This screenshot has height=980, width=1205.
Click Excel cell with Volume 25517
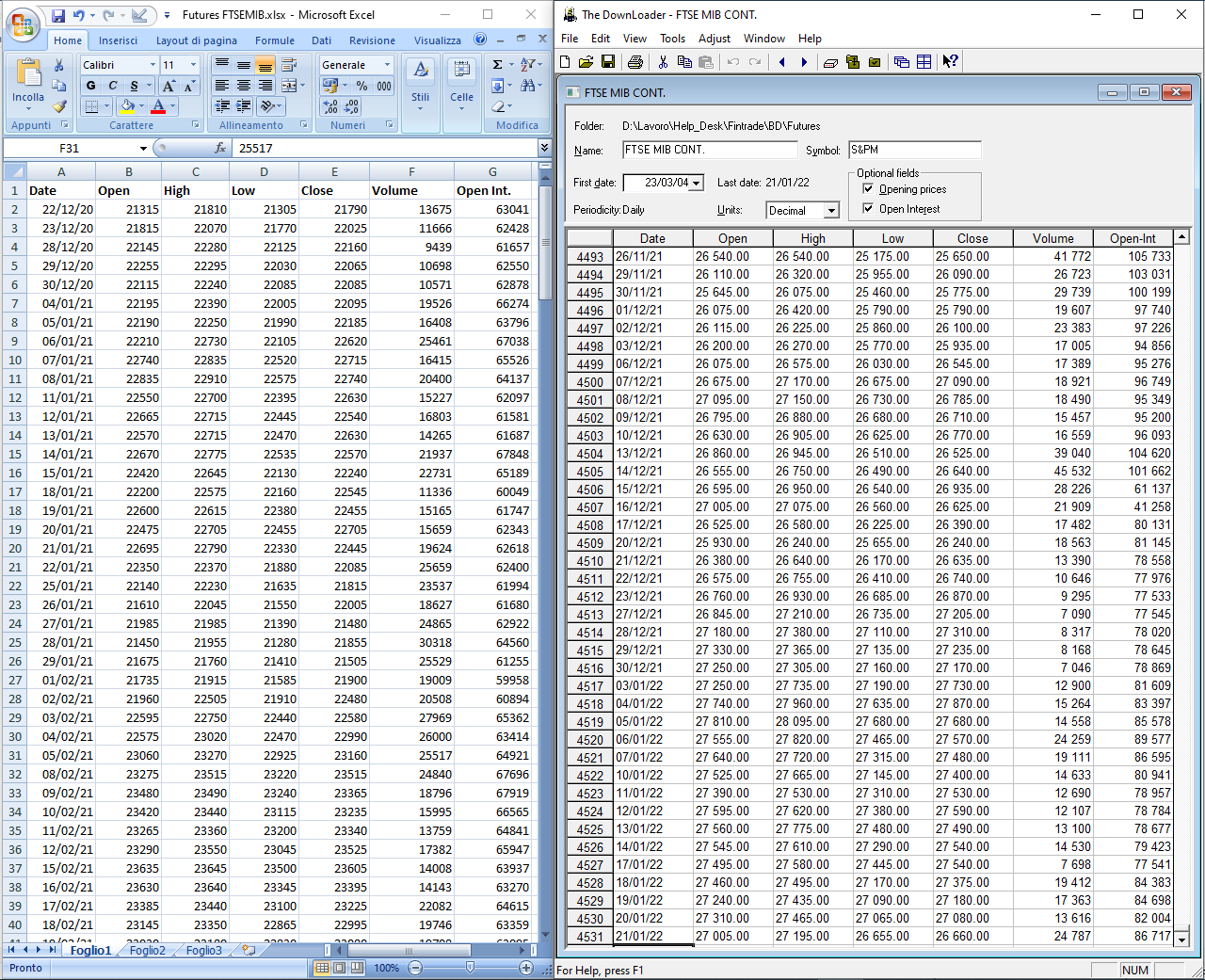coord(411,755)
